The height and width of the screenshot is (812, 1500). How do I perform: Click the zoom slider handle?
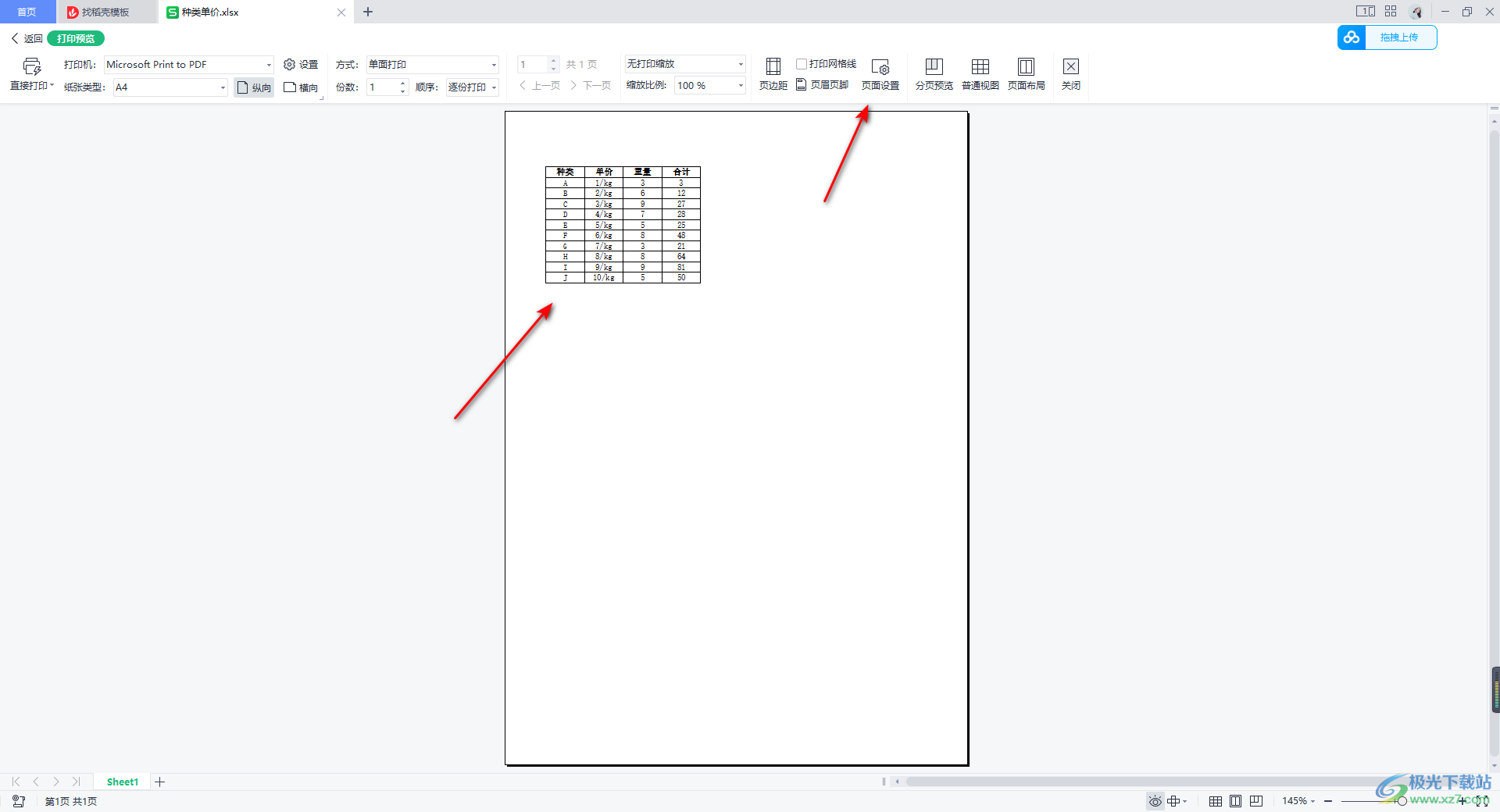point(1402,801)
